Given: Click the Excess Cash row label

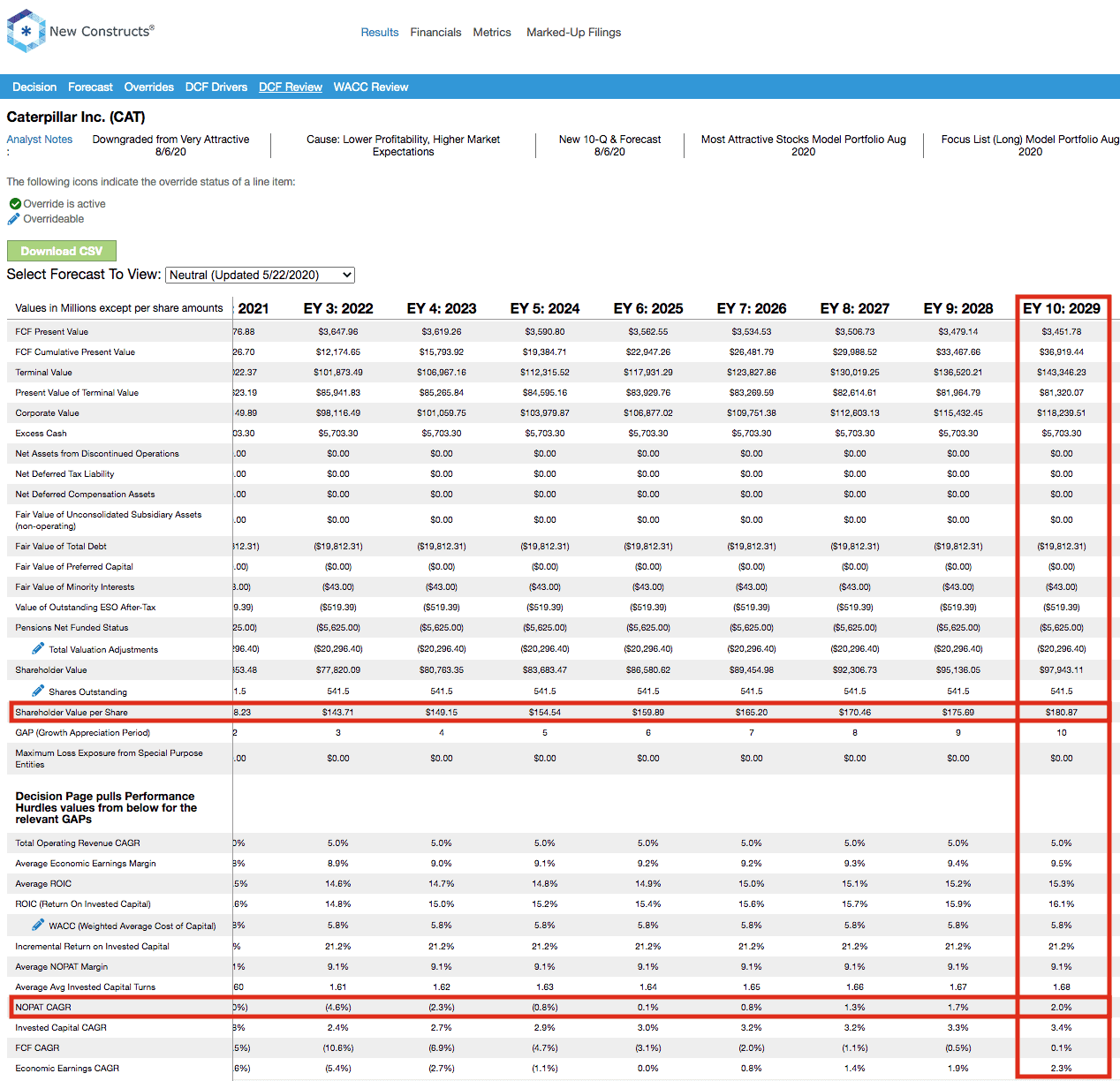Looking at the screenshot, I should click(42, 434).
